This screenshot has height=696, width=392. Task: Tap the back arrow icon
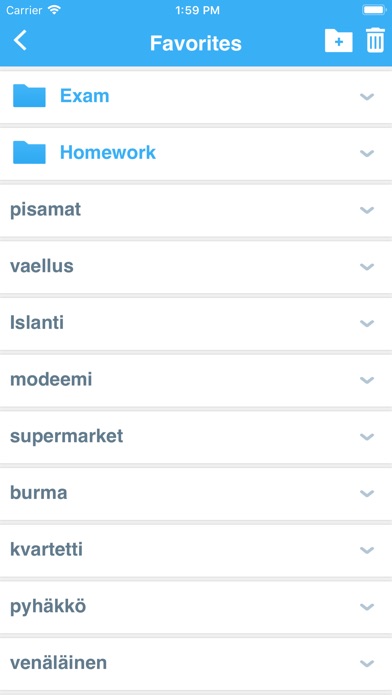point(20,40)
